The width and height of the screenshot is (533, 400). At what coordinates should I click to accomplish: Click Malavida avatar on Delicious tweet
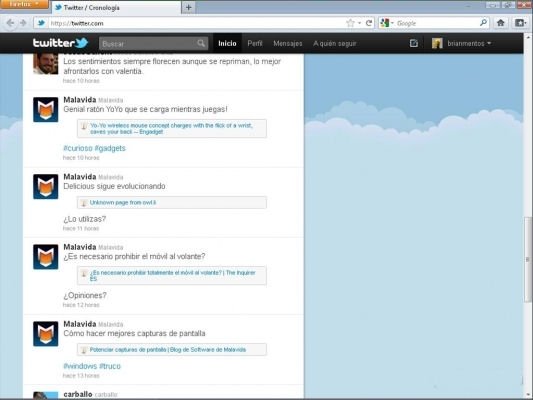point(46,187)
